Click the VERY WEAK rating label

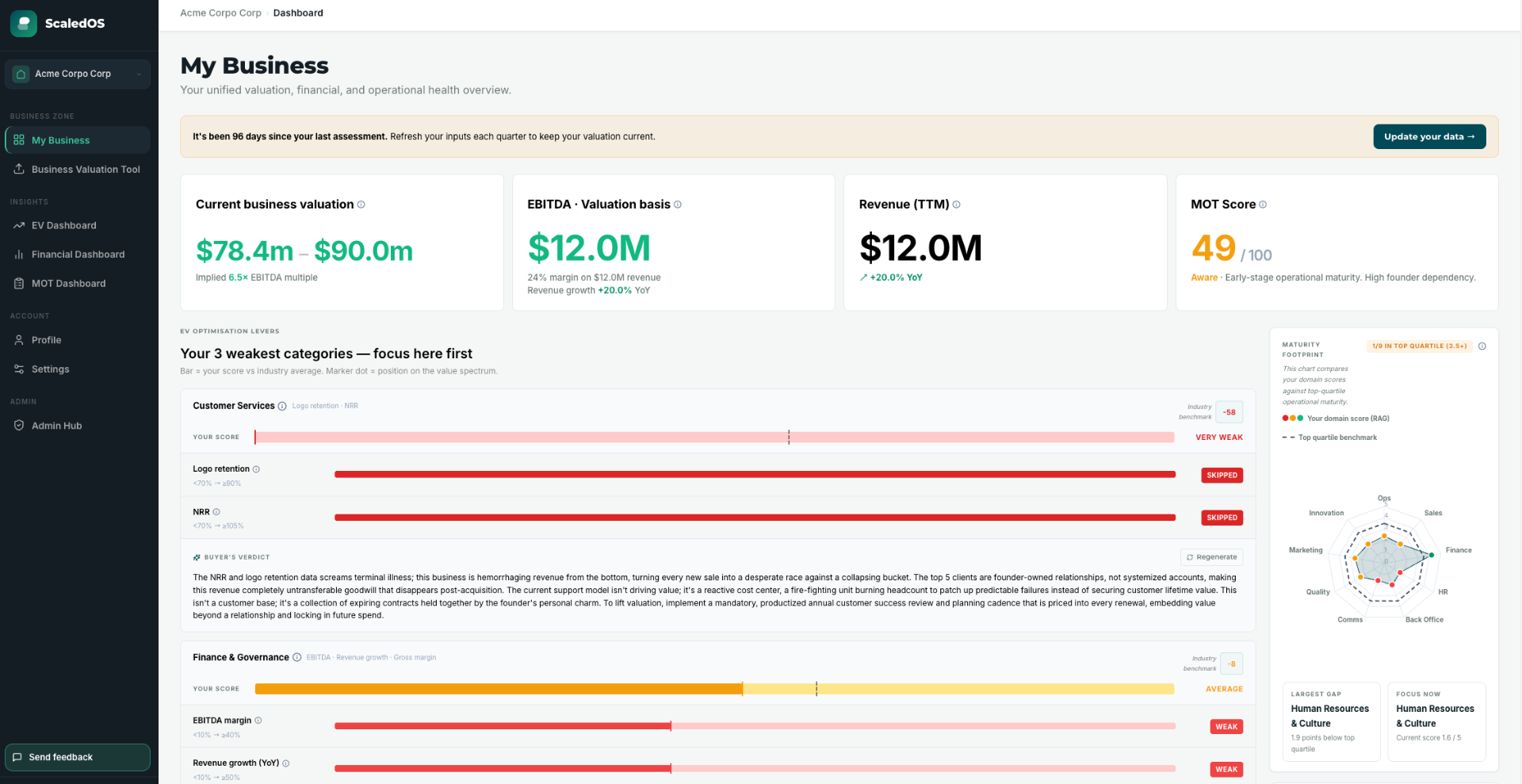tap(1219, 438)
